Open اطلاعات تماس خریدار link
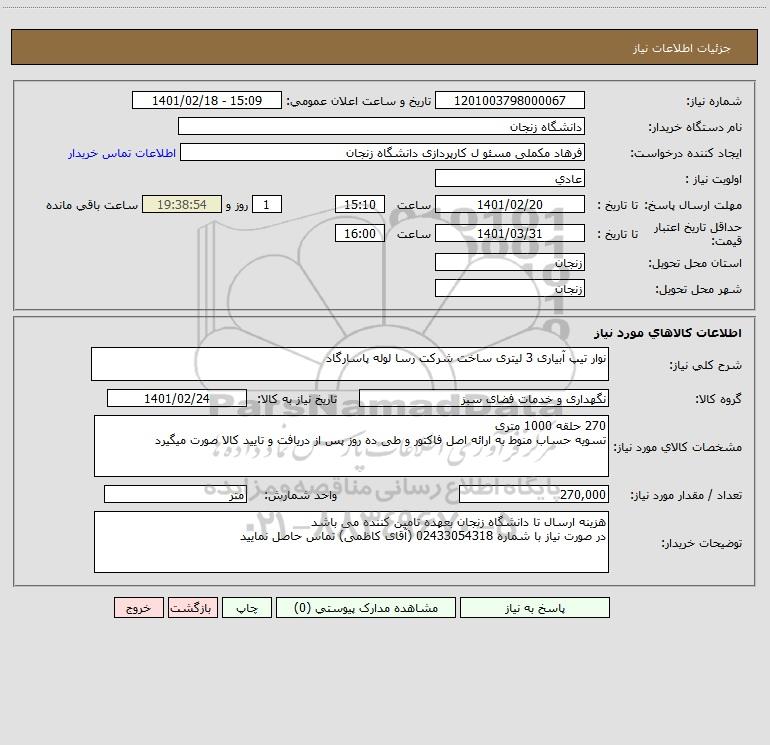Viewport: 770px width, 745px height. 122,153
